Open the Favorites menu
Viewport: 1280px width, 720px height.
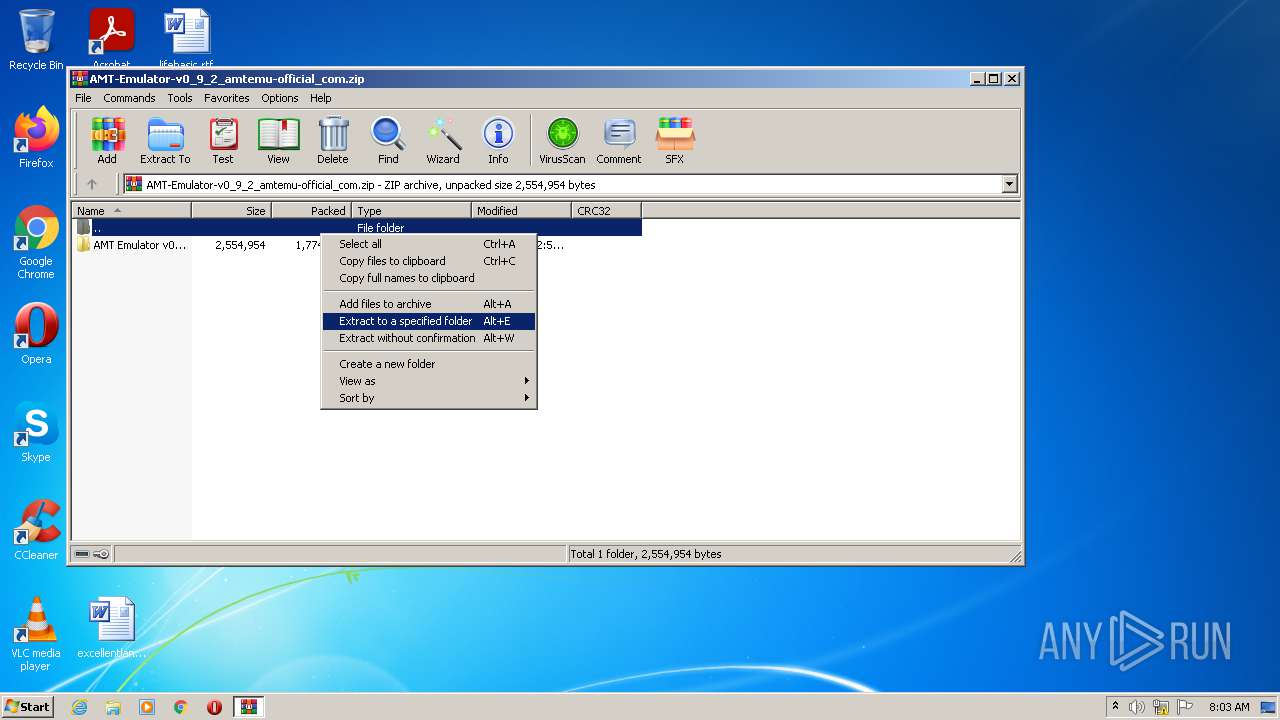click(227, 98)
